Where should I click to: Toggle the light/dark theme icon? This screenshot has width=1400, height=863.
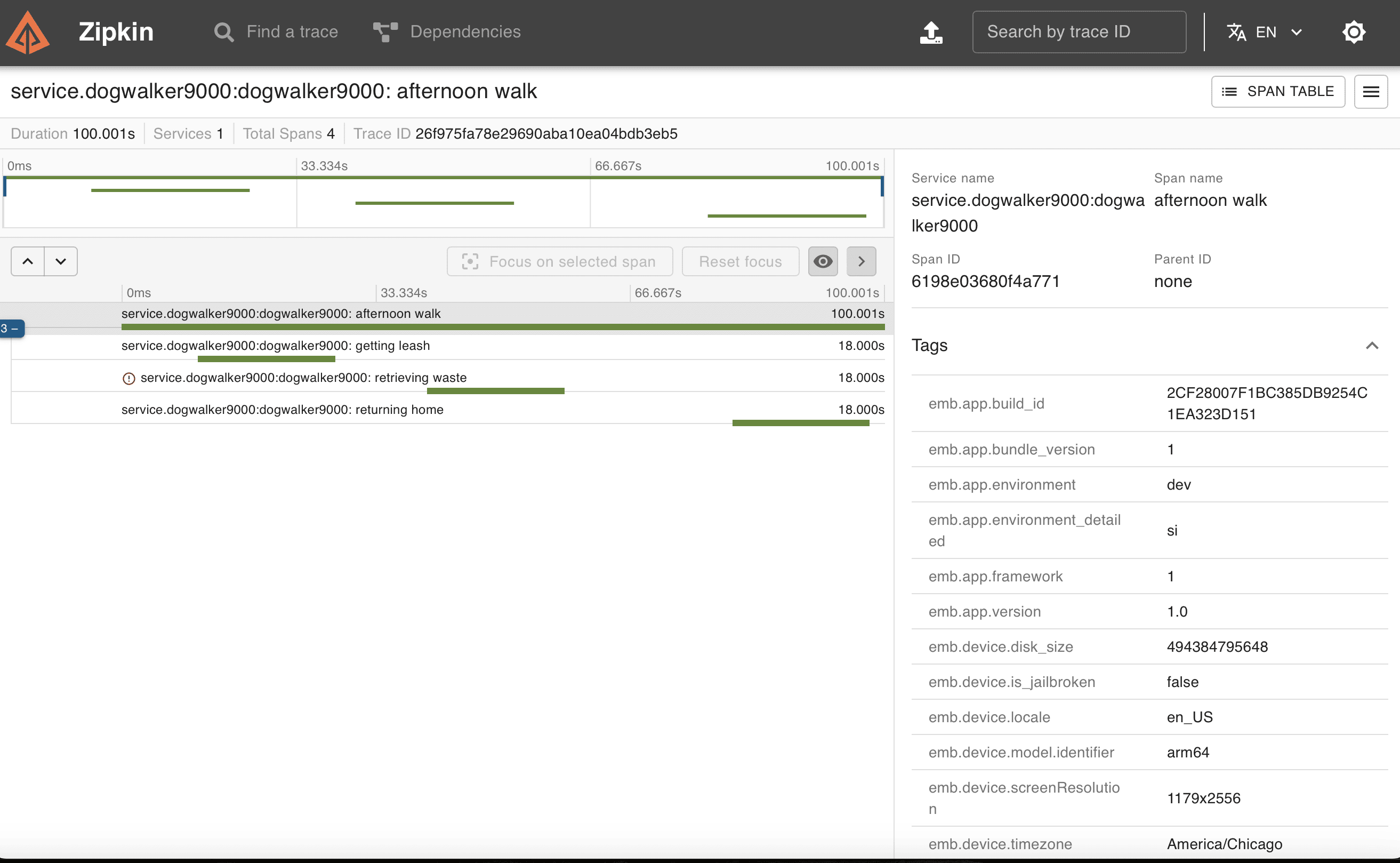1353,32
